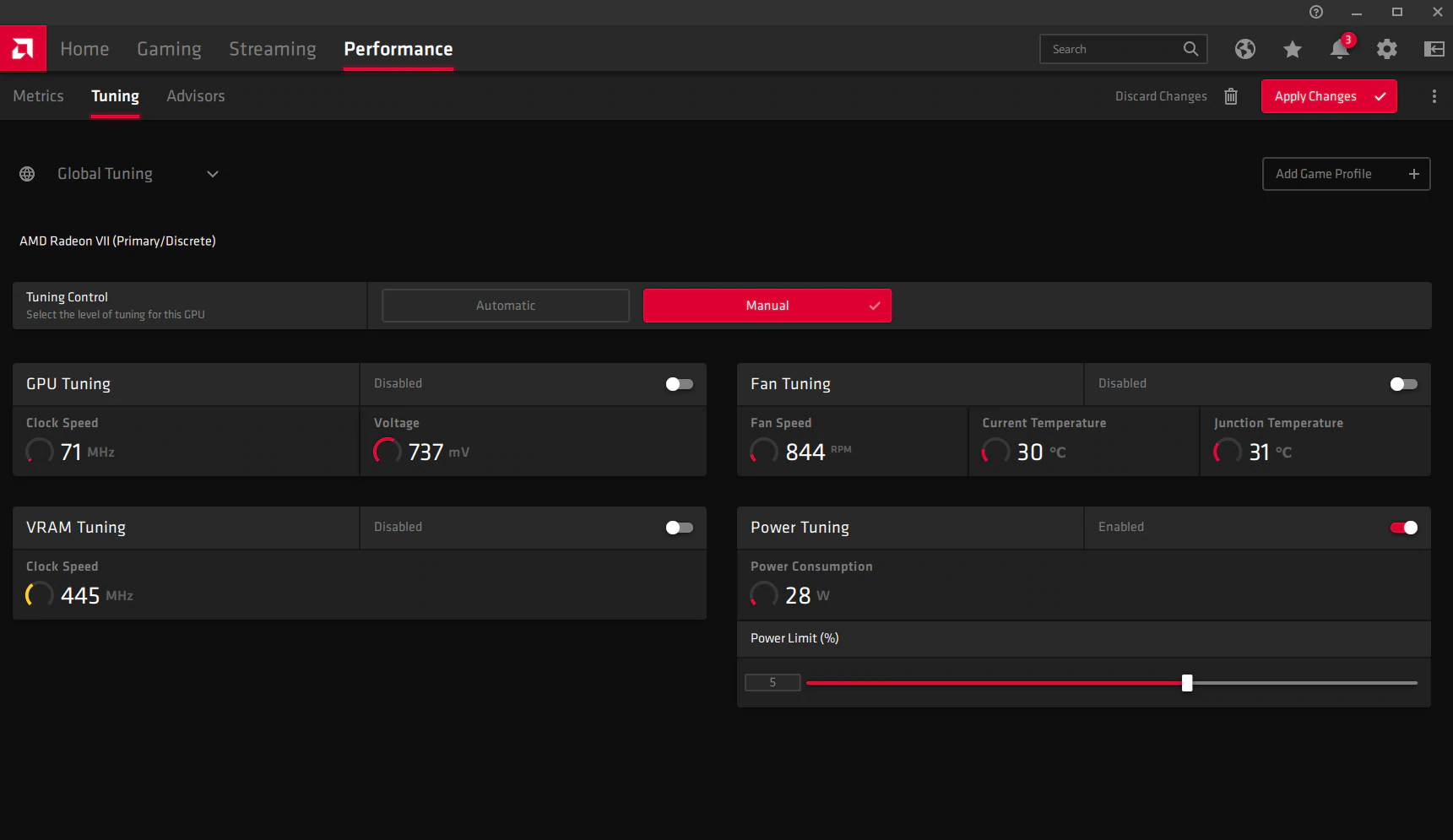
Task: Enable the GPU Tuning toggle
Action: click(680, 384)
